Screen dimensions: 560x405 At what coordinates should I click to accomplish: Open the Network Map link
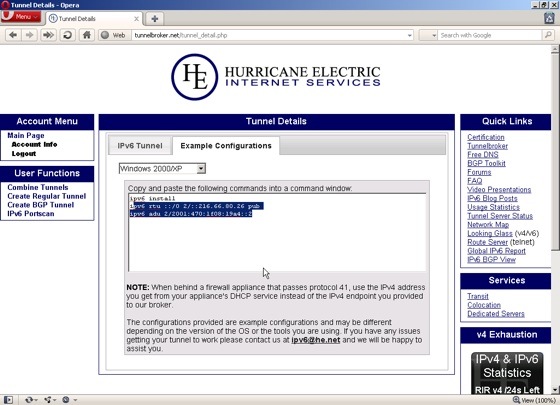[488, 225]
